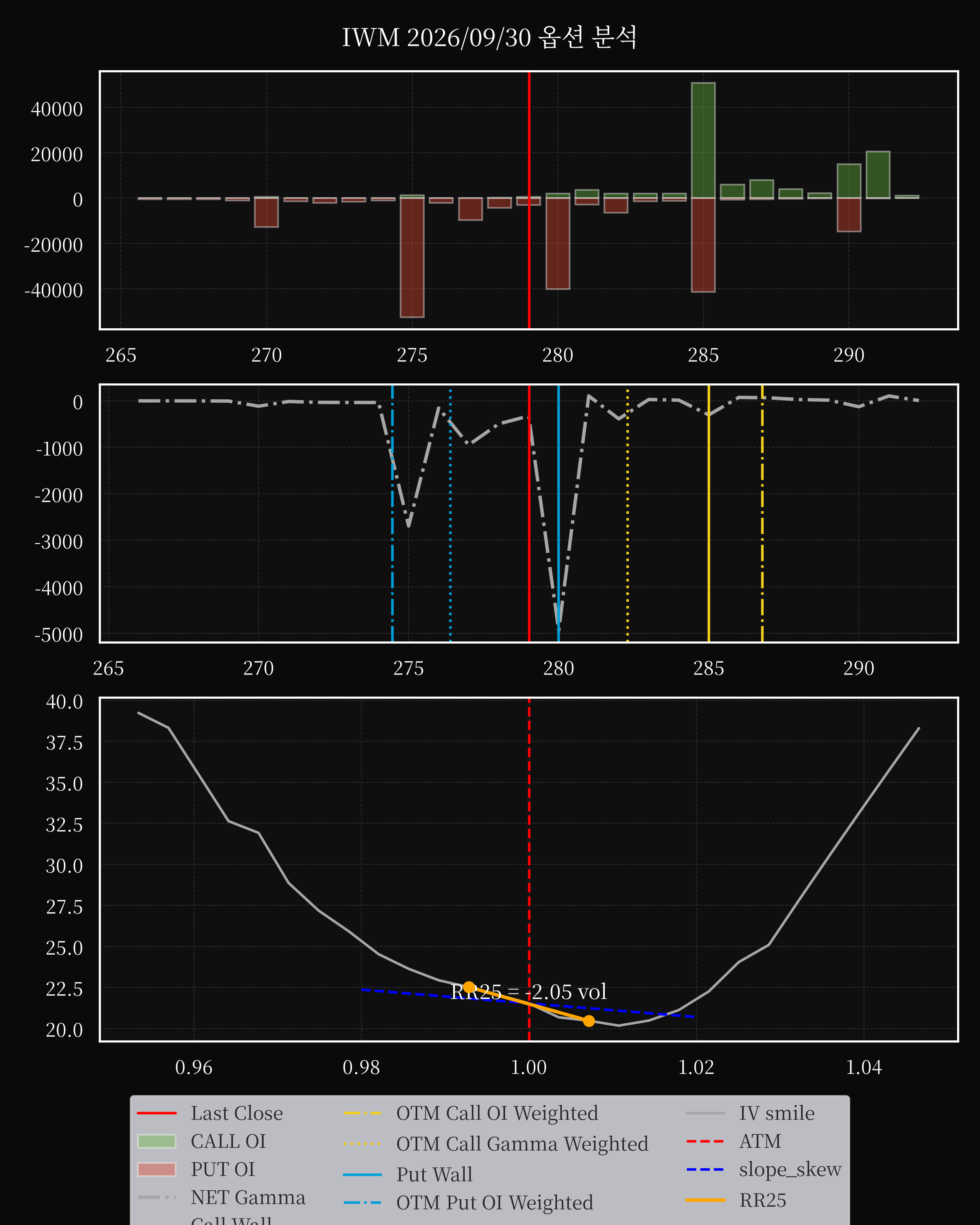
Task: Click the solid blue Put Wall line in gamma chart
Action: click(x=559, y=514)
